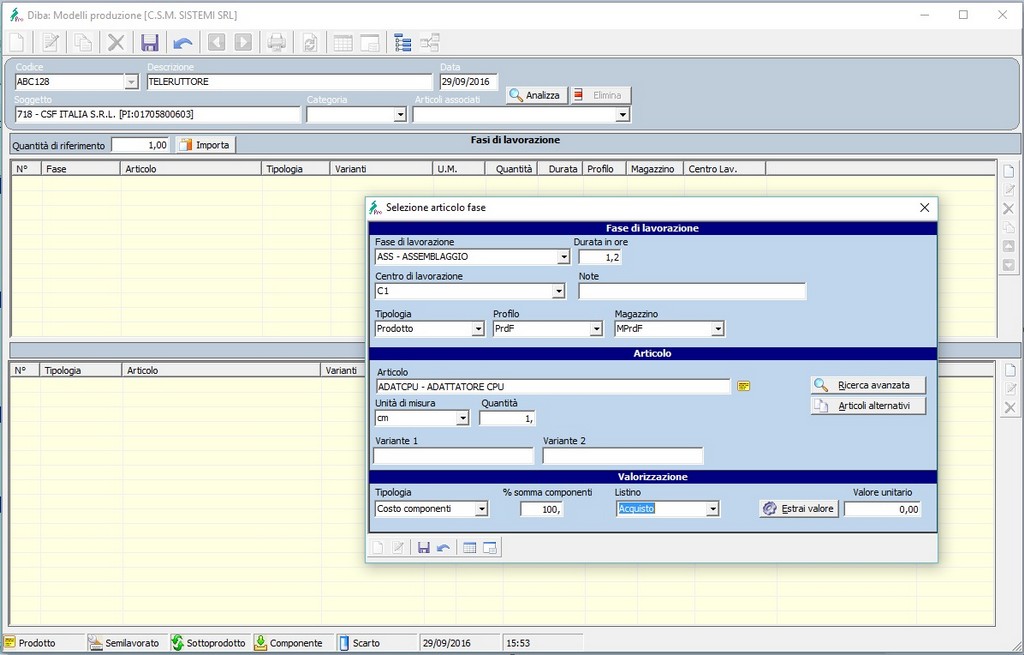
Task: Click the blue Undo arrow in main toolbar
Action: click(x=183, y=43)
